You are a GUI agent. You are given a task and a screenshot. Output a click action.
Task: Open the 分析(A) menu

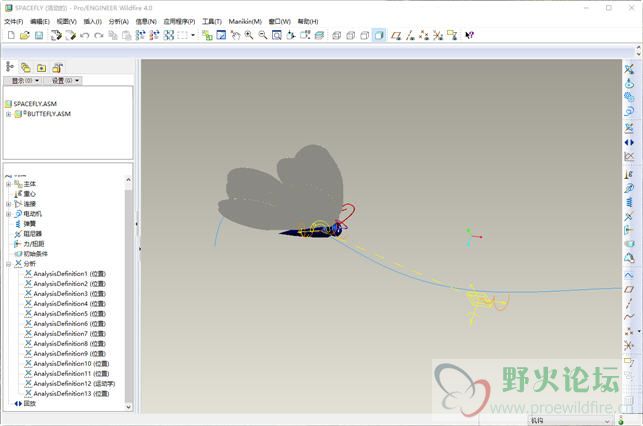pos(119,21)
